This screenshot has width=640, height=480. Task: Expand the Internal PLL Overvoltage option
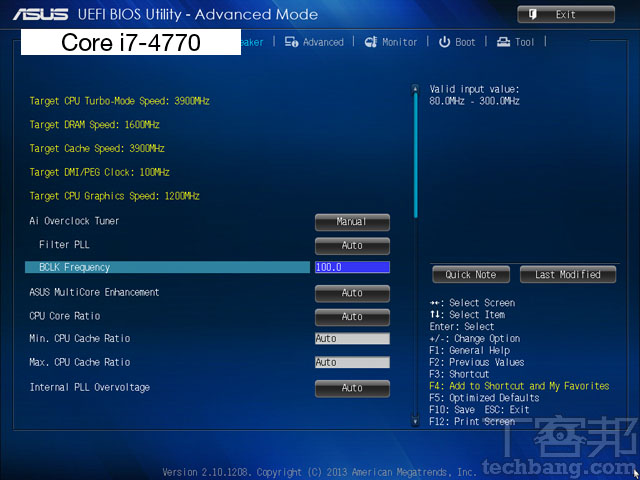(x=352, y=388)
